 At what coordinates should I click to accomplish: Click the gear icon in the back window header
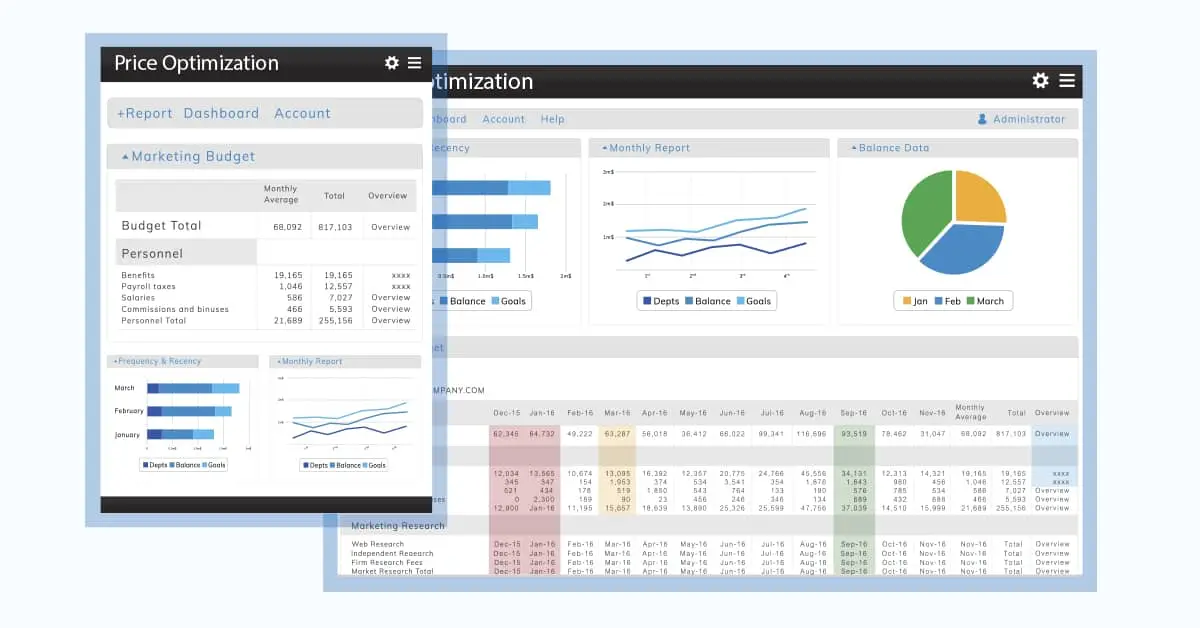coord(1041,81)
